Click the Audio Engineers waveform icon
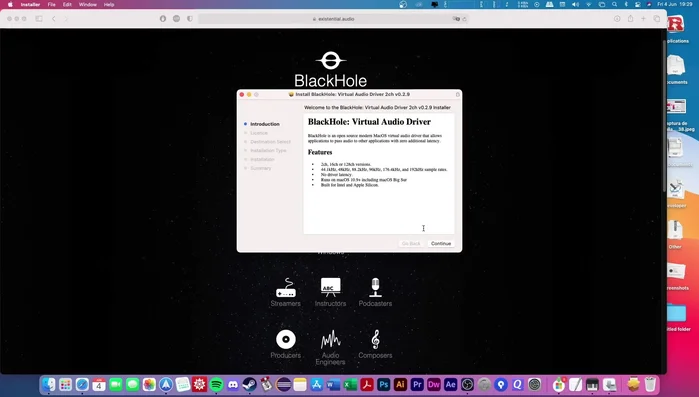 [x=330, y=340]
